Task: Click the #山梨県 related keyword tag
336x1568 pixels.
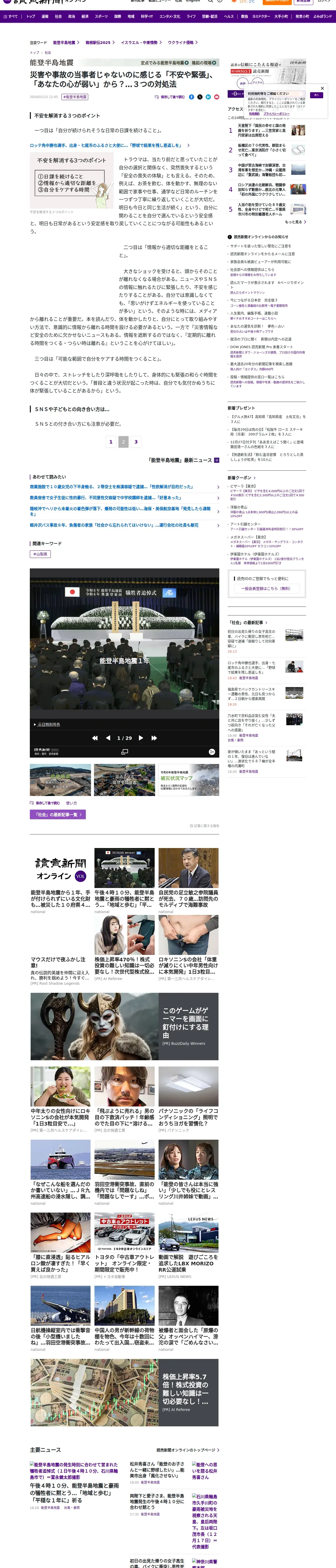Action: pos(40,554)
